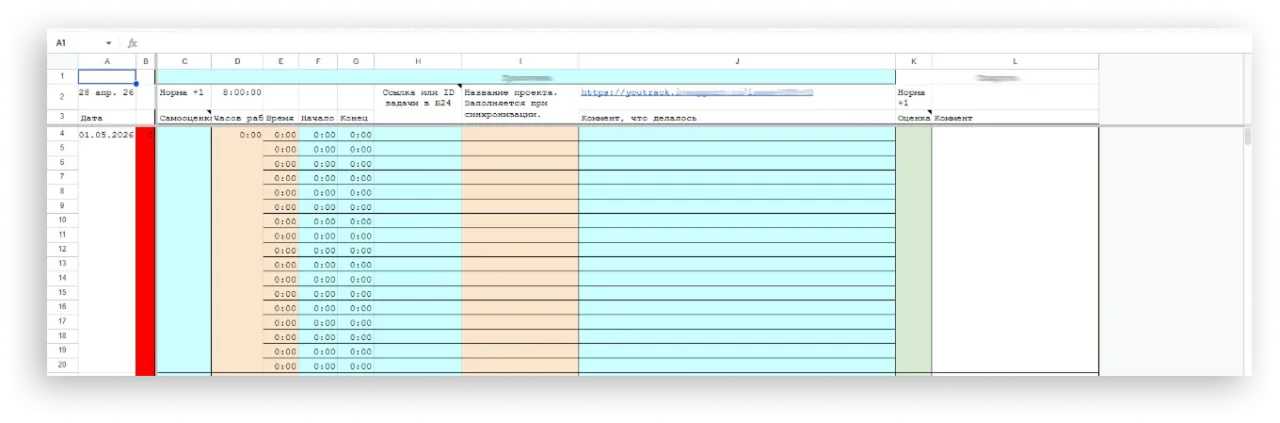Select column J header
1280x423 pixels.
tap(736, 61)
